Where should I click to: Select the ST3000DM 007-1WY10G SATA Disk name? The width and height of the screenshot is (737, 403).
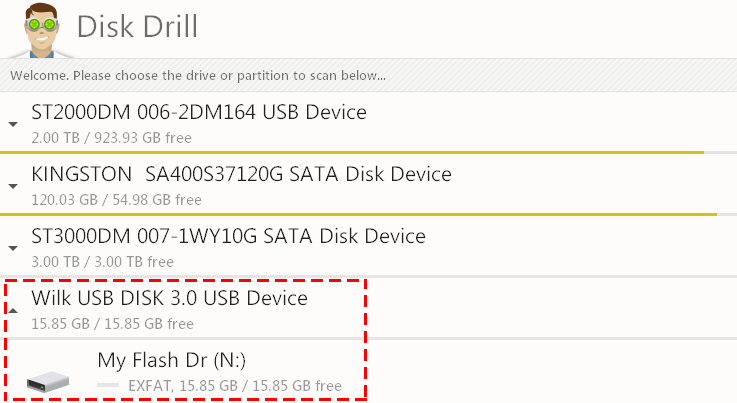coord(228,236)
